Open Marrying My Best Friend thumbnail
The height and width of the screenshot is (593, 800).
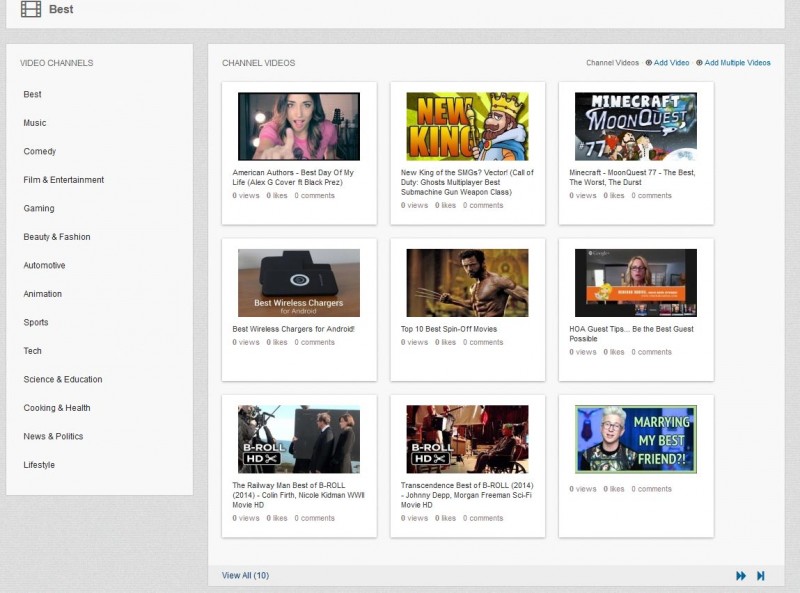(x=636, y=439)
